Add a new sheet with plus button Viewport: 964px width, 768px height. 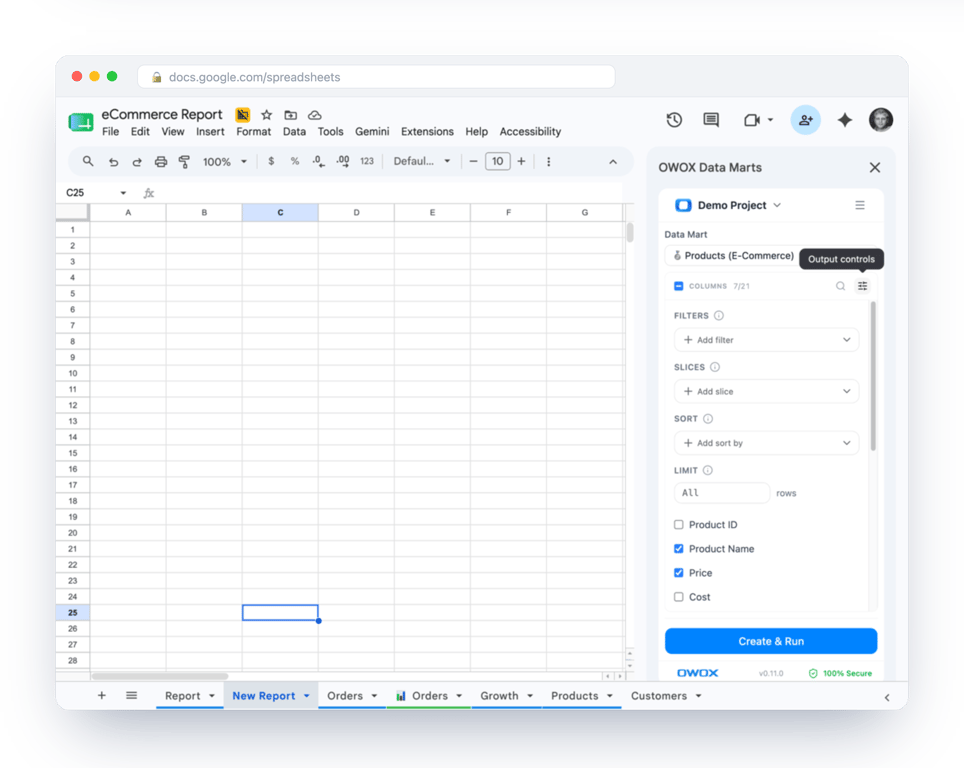click(x=101, y=695)
